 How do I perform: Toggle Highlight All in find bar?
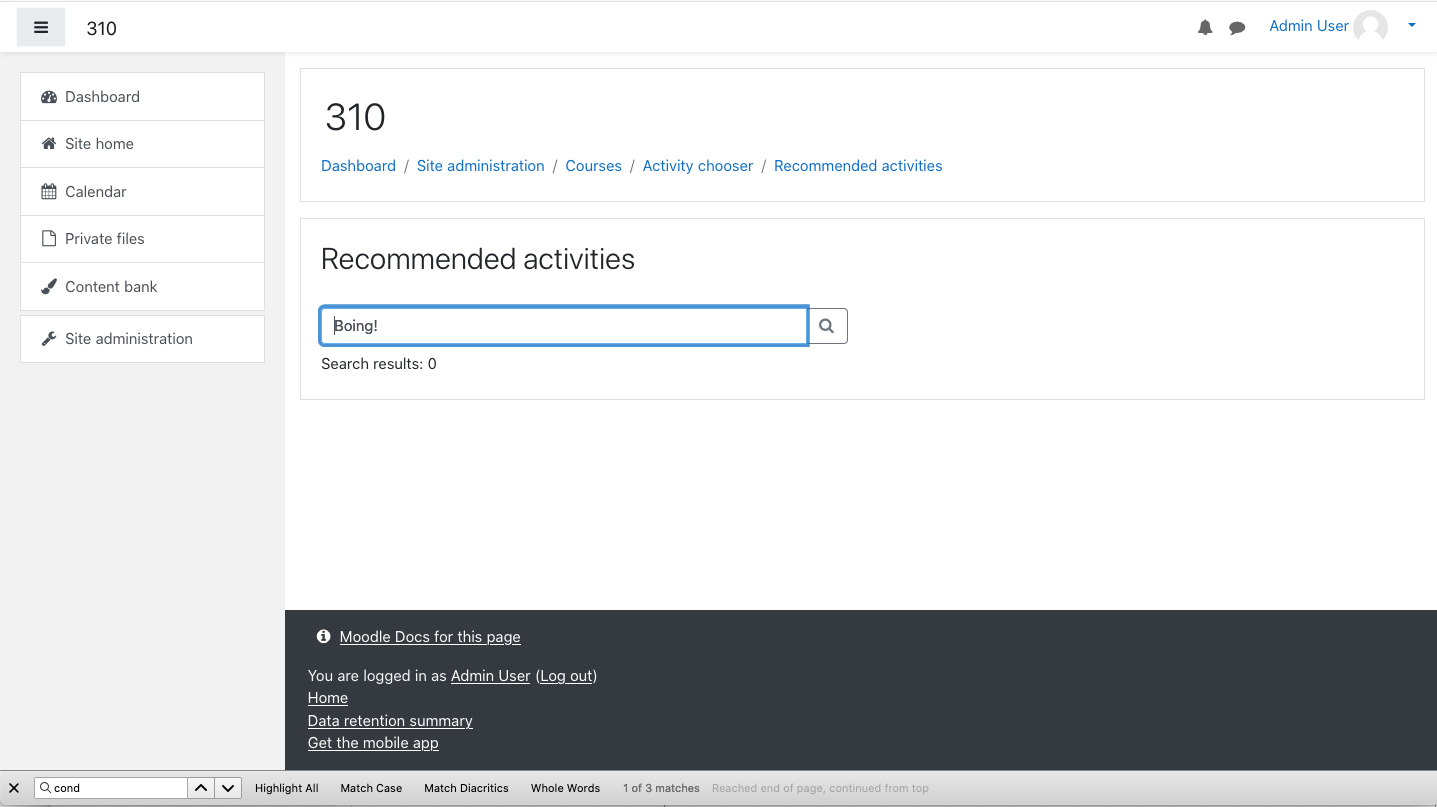point(286,788)
